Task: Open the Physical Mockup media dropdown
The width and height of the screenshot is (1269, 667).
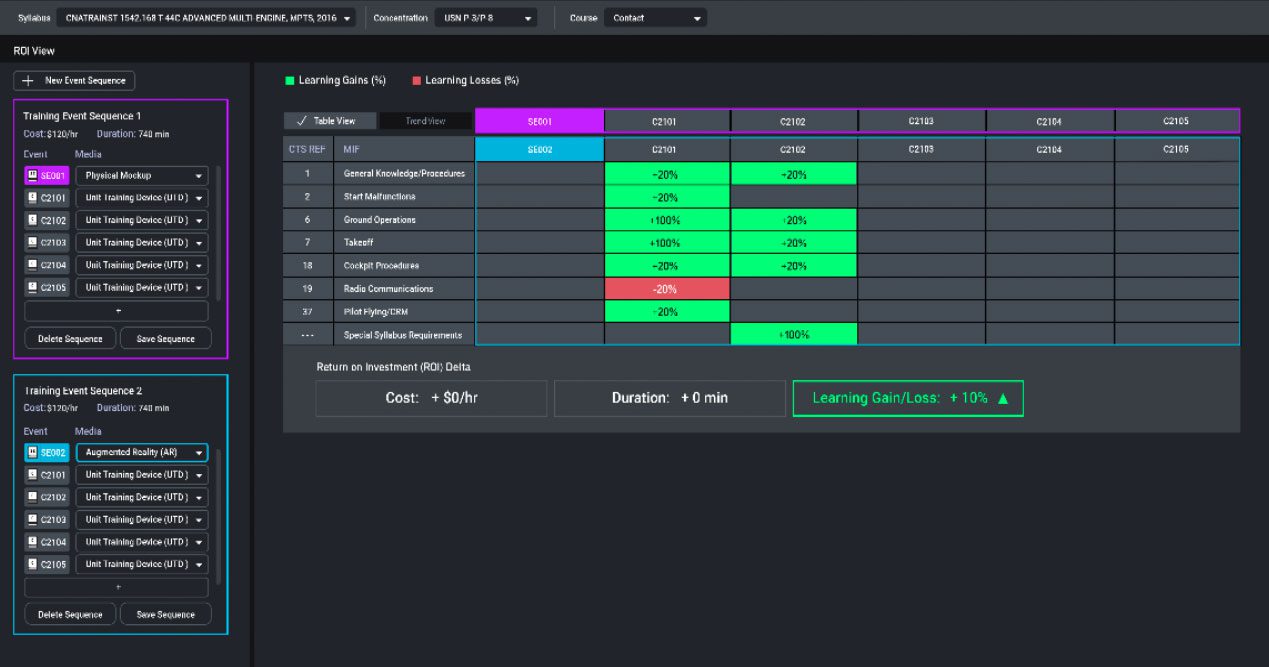Action: point(140,174)
